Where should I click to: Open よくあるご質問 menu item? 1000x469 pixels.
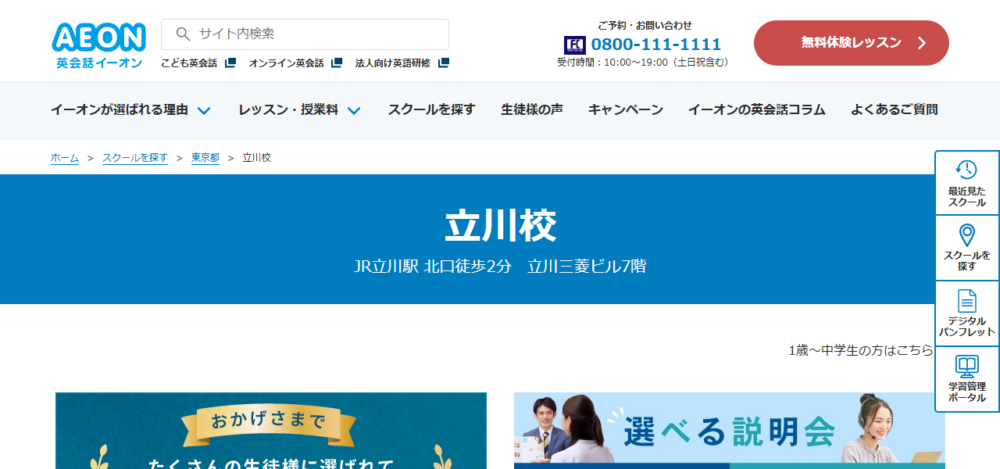click(x=894, y=110)
